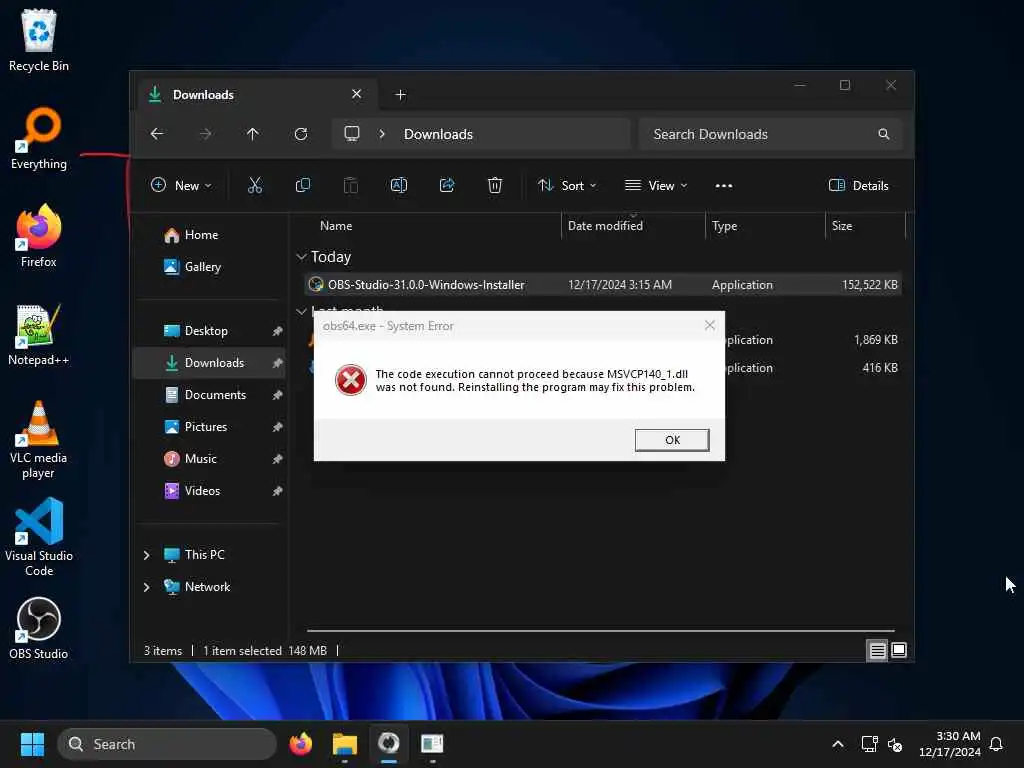Screen dimensions: 1024x768
Task: Add a new File Explorer tab
Action: pyautogui.click(x=400, y=95)
